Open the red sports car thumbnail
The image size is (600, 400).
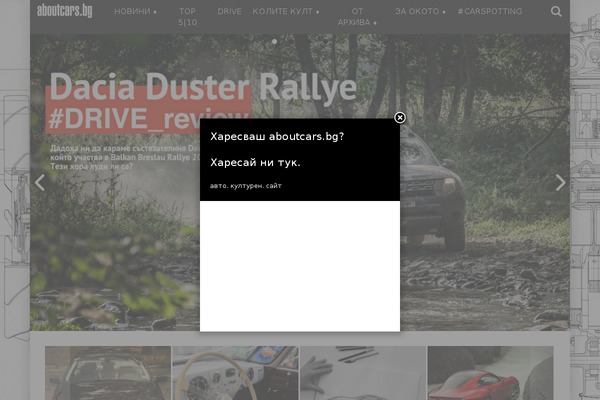[x=491, y=373]
